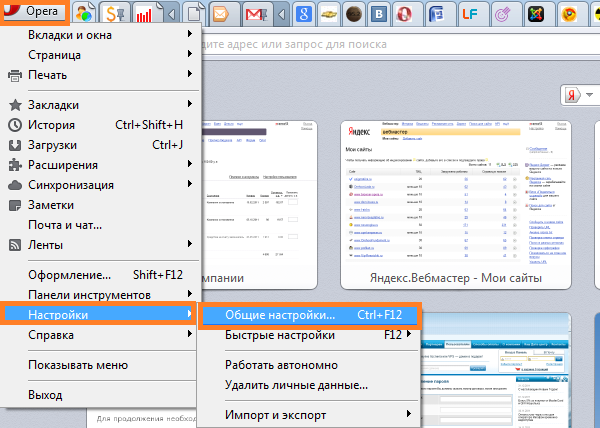Click the puzzle icon beside Расширения

click(x=15, y=165)
